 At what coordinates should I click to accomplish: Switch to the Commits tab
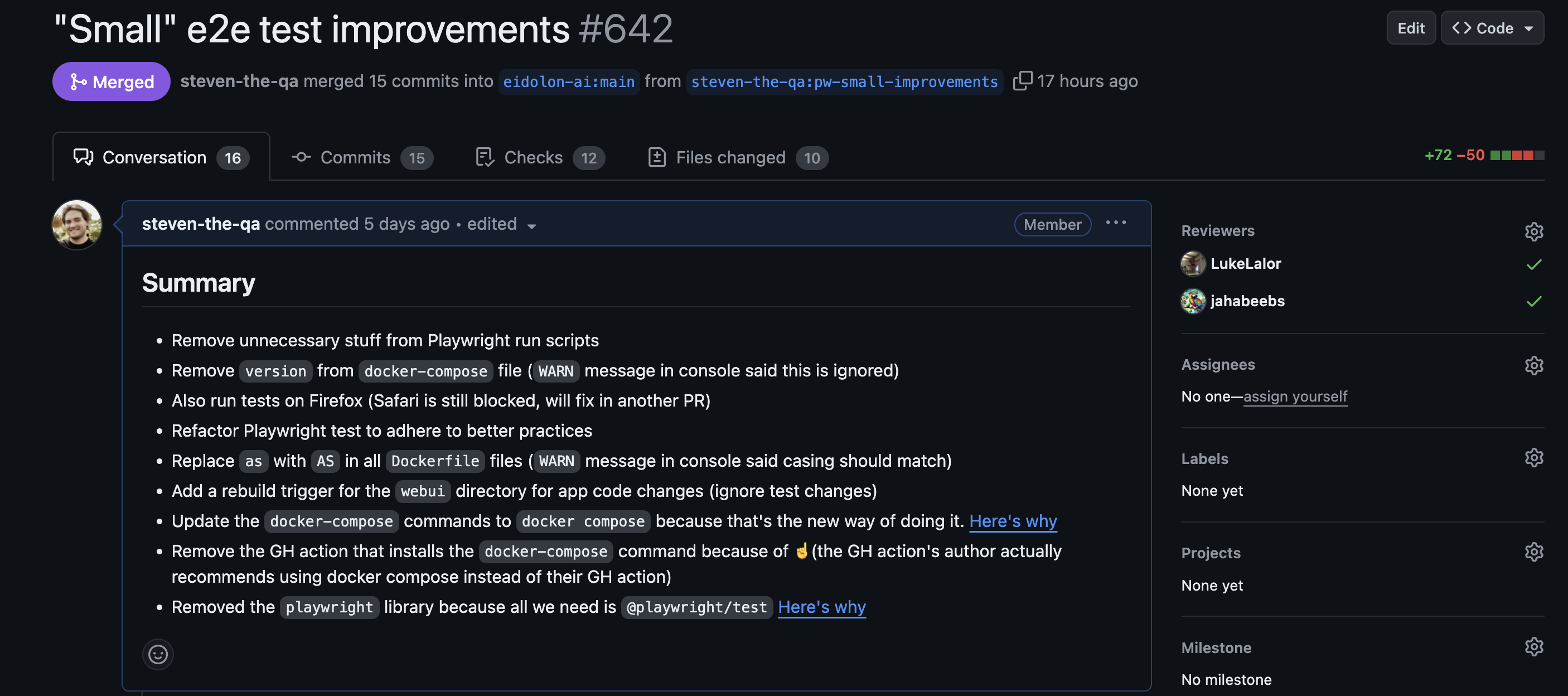coord(362,157)
